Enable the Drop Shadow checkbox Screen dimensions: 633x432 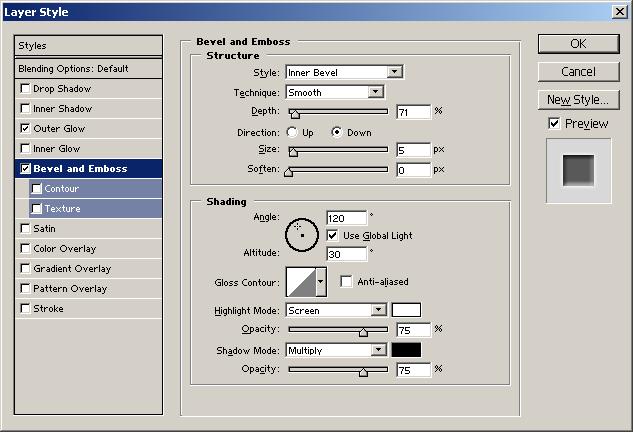click(x=25, y=88)
